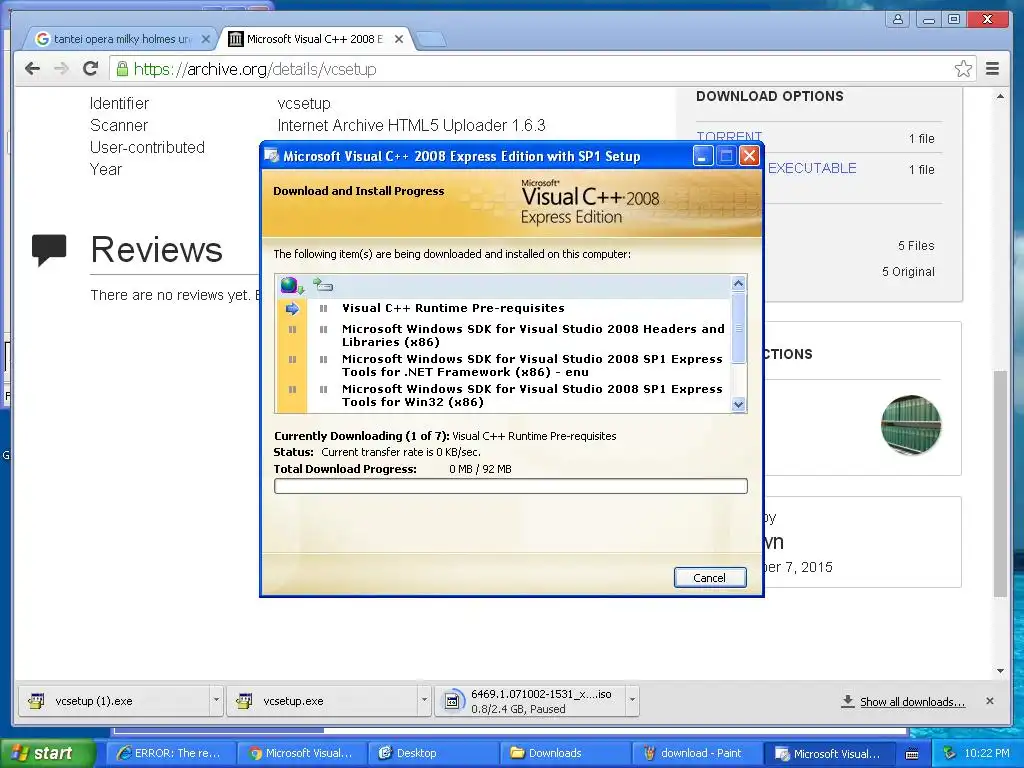Select SDK Express Tools for .NET Framework item
The height and width of the screenshot is (768, 1024).
(532, 365)
